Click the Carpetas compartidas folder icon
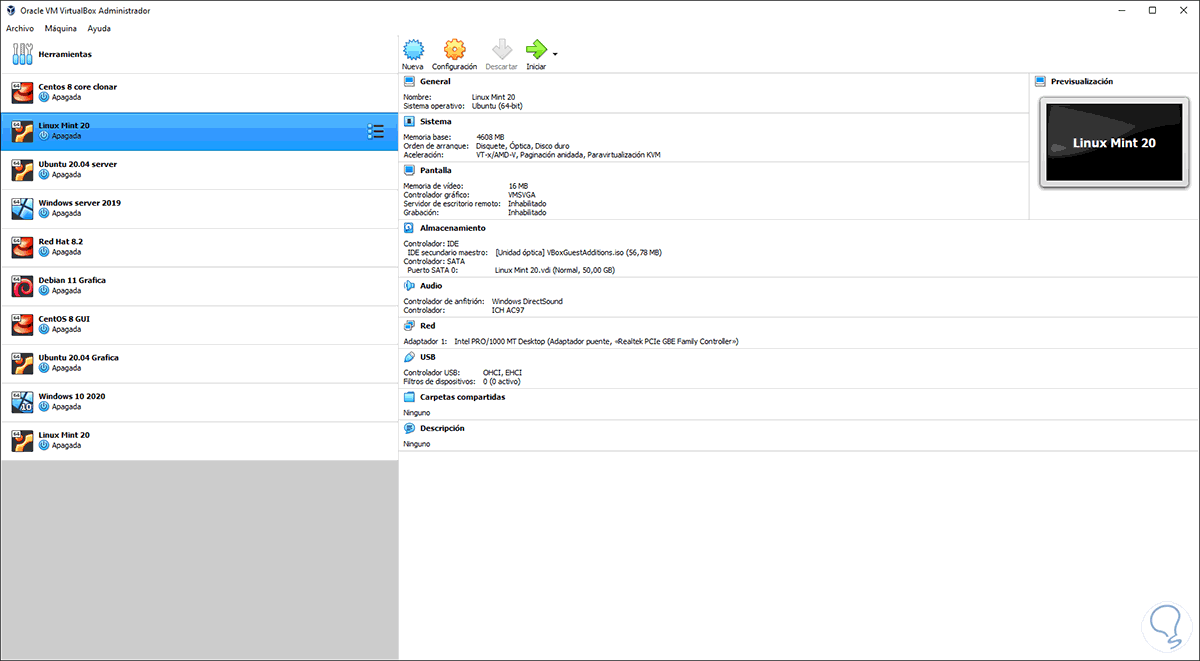This screenshot has height=661, width=1200. pyautogui.click(x=409, y=396)
